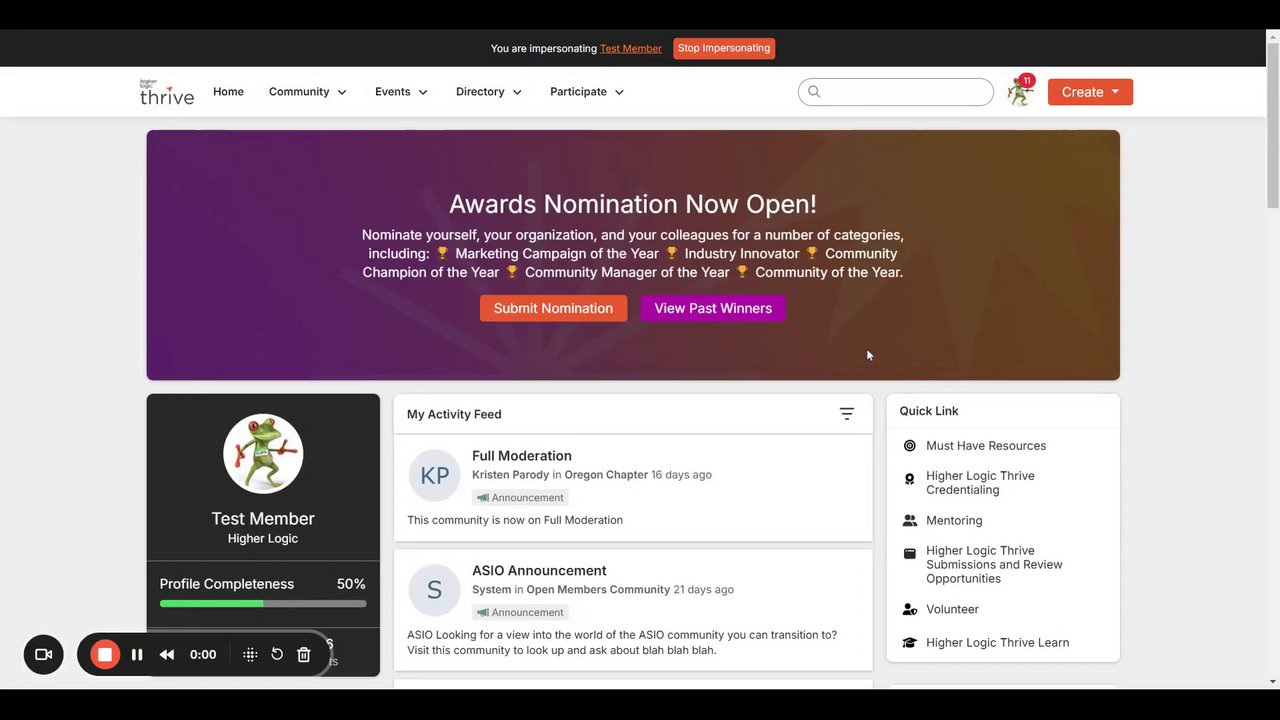Expand the Participate menu
This screenshot has height=720, width=1280.
587,92
